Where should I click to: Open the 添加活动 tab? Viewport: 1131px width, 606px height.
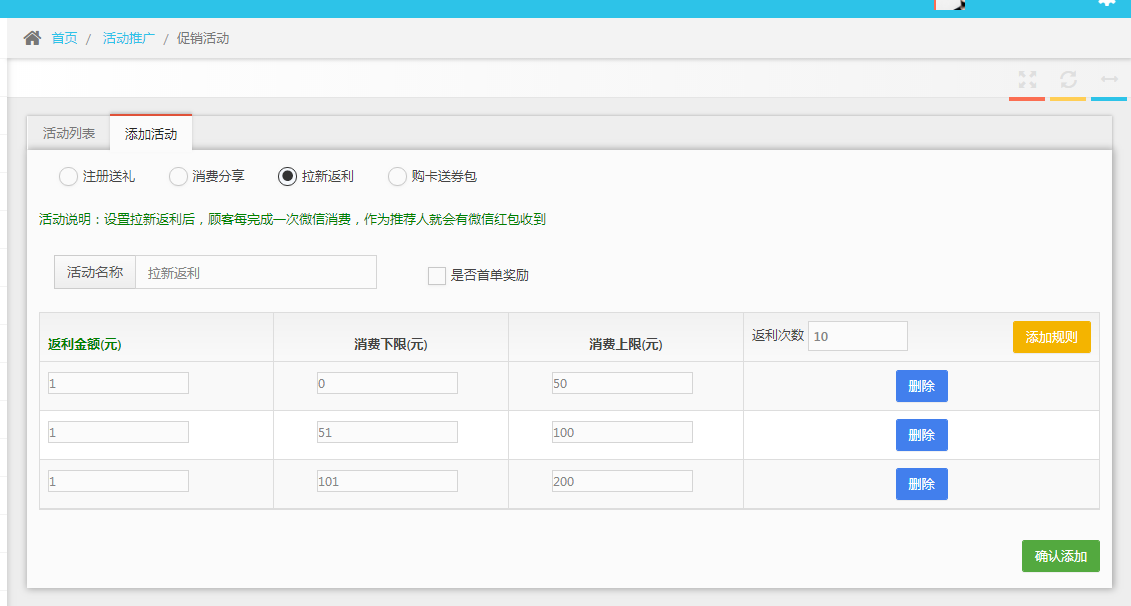tap(151, 134)
